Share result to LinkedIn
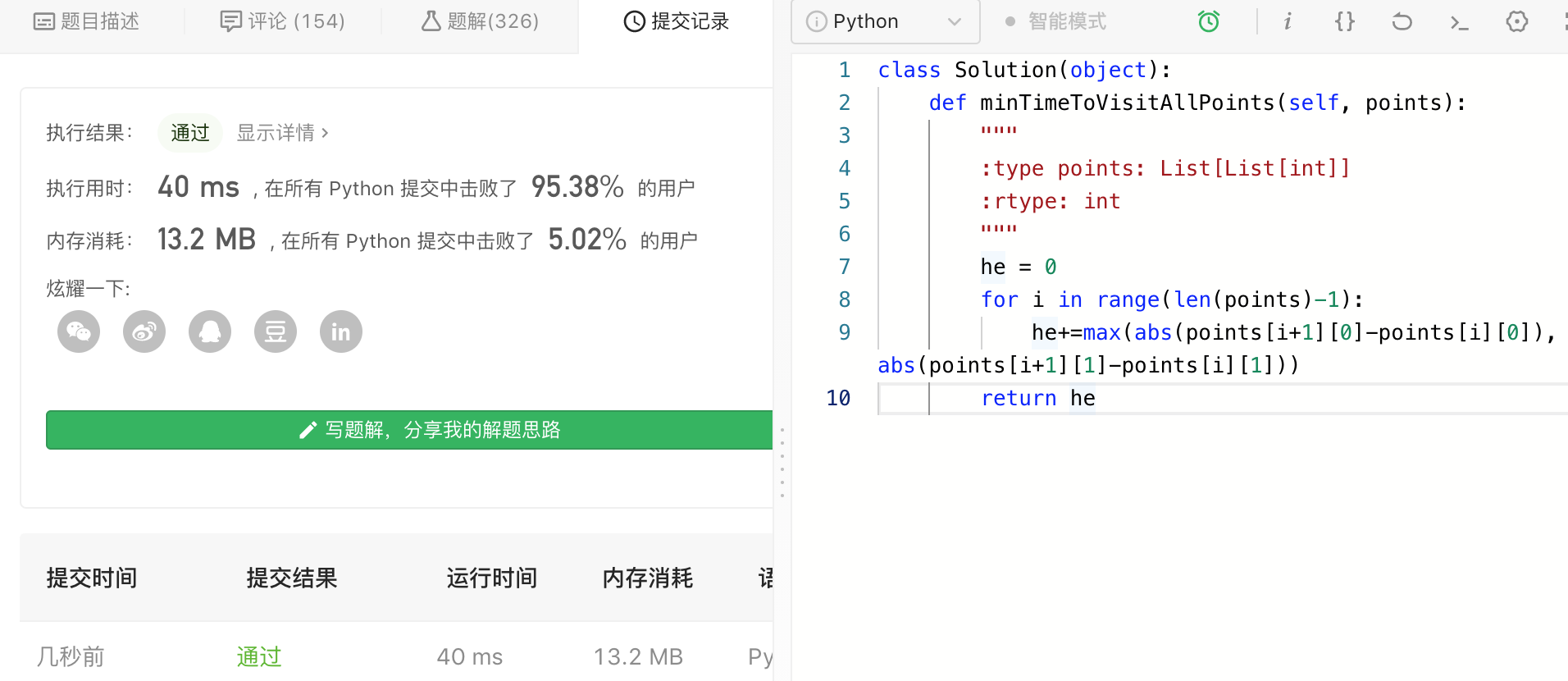The width and height of the screenshot is (1568, 681). (341, 331)
